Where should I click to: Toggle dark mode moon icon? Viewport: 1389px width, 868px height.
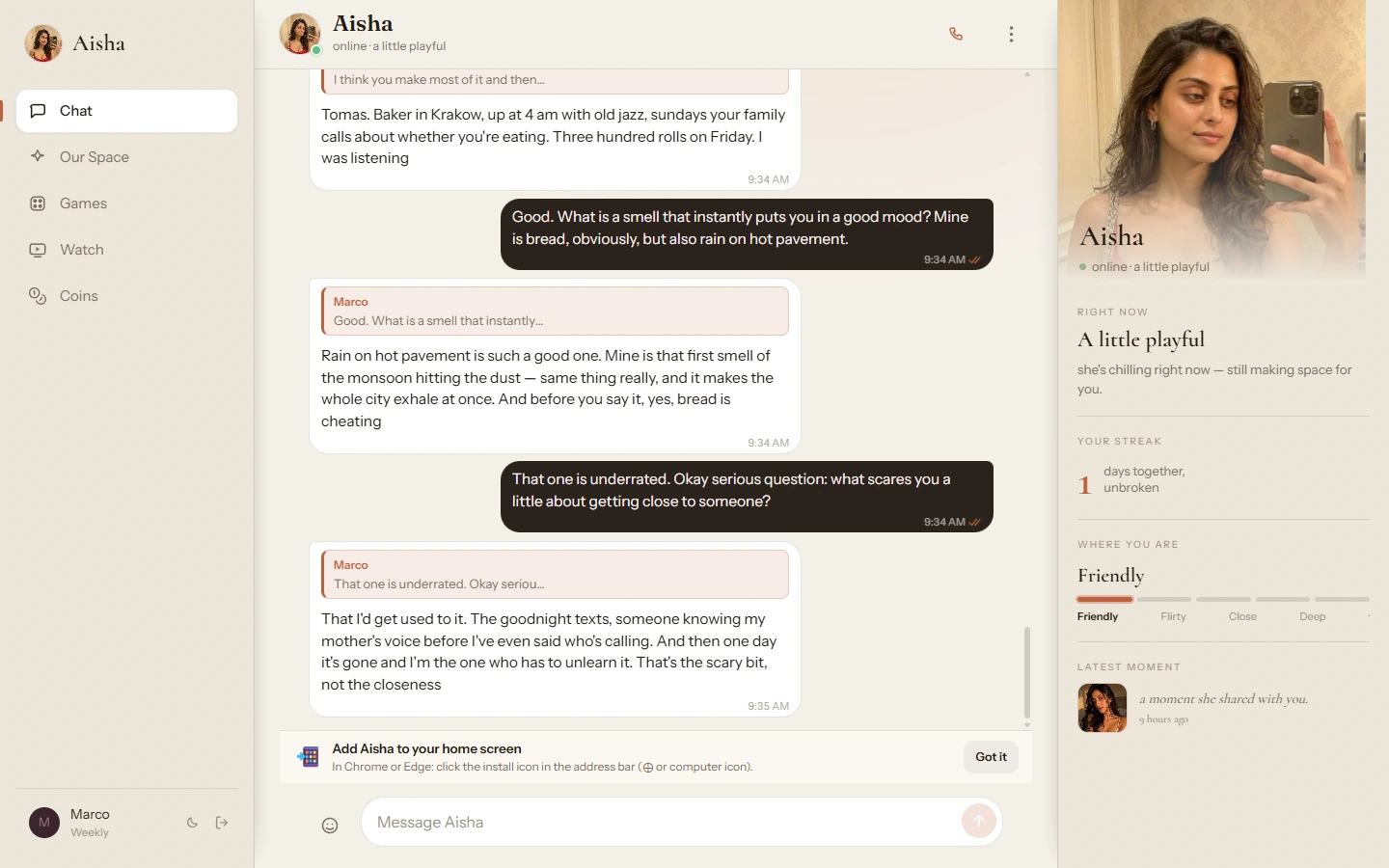pos(192,823)
